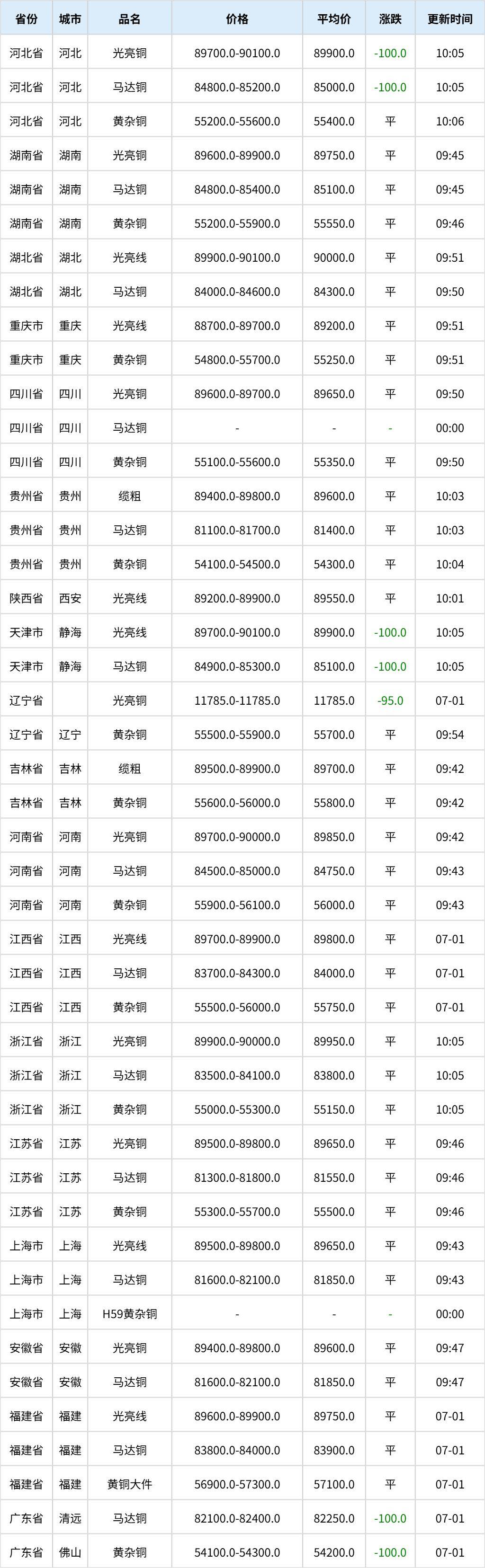Select the city cell 清远
Viewport: 485px width, 1568px height.
[x=70, y=1519]
